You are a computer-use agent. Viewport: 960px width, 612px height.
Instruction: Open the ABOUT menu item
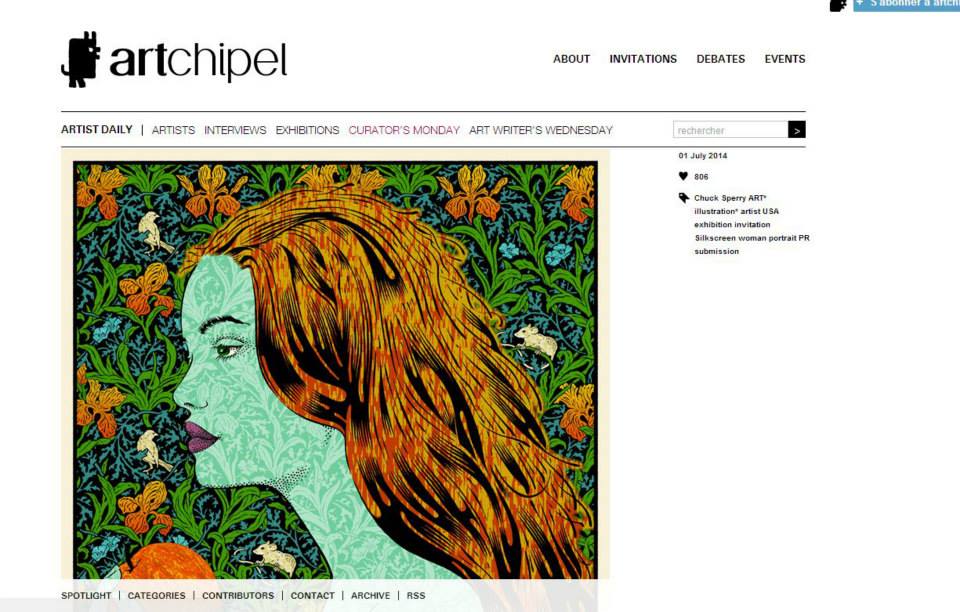click(x=571, y=59)
